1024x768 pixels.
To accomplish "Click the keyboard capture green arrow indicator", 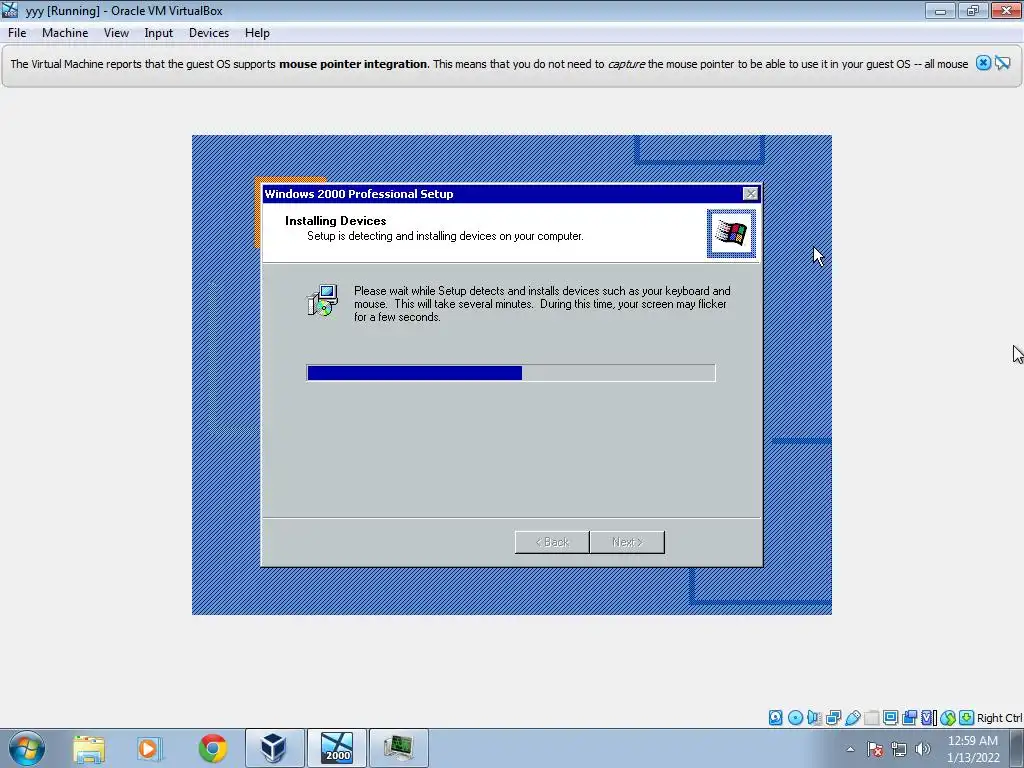I will click(x=967, y=718).
